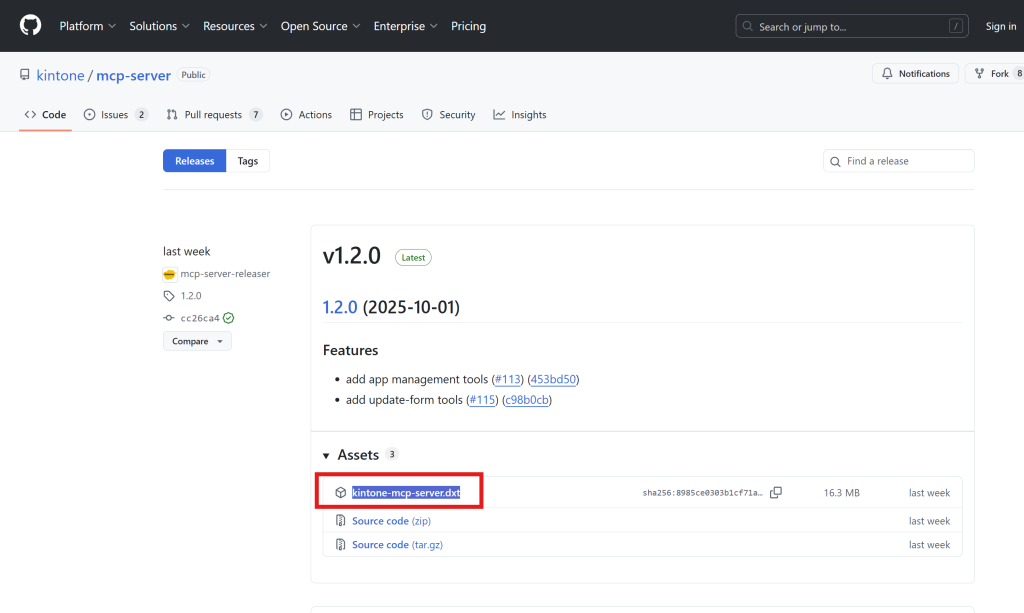Copy the sha256 checksum to clipboard
This screenshot has width=1024, height=613.
pos(776,493)
